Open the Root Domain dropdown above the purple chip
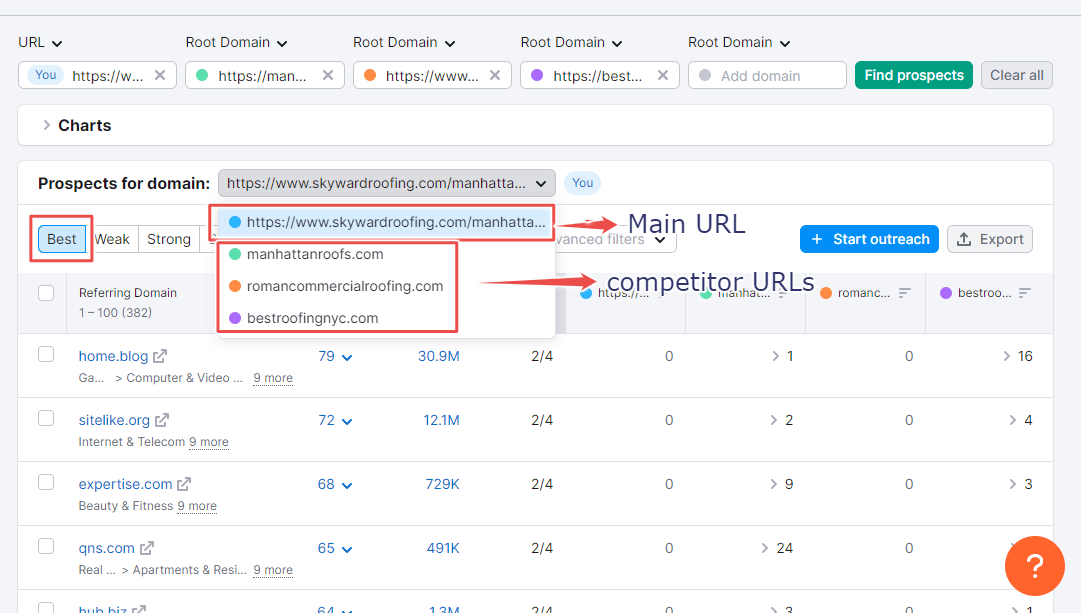This screenshot has width=1081, height=613. 572,43
